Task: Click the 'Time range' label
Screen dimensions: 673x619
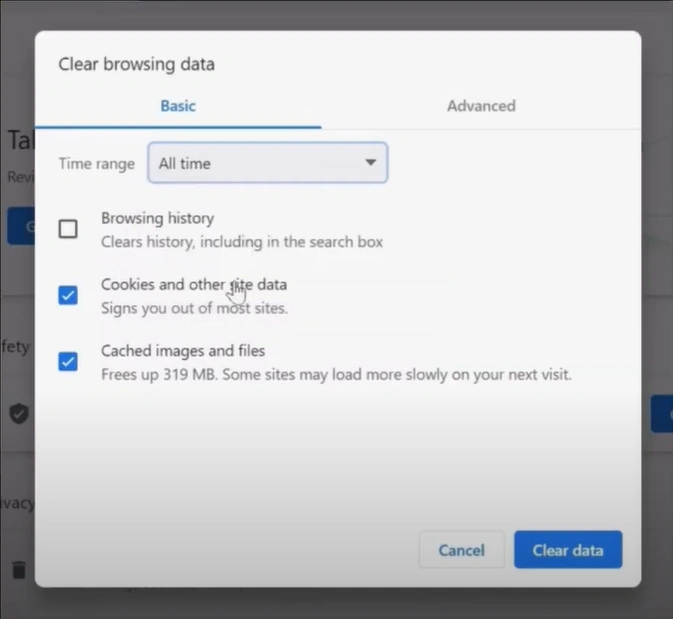Action: [97, 164]
